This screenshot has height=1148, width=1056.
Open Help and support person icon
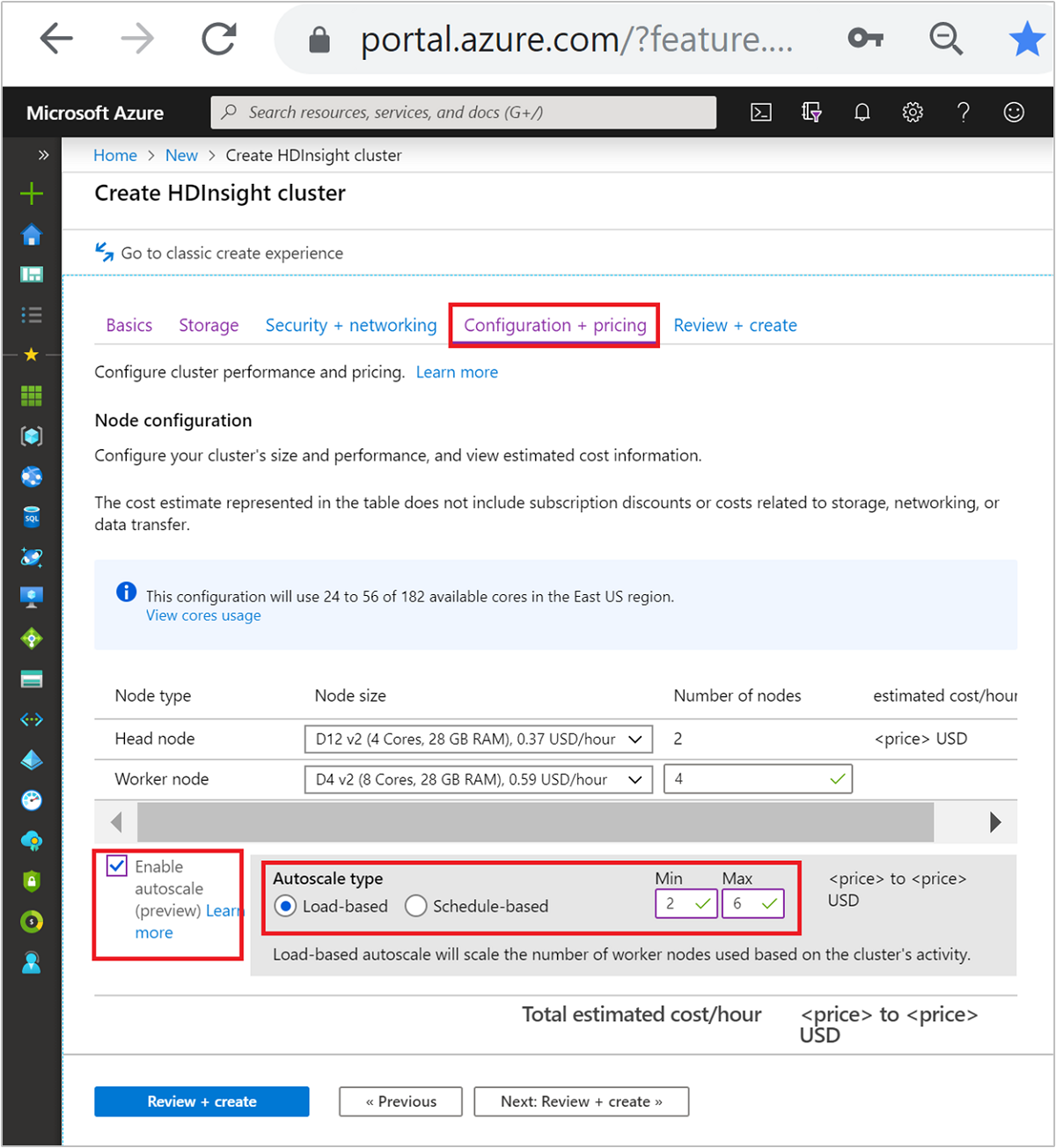pos(32,962)
